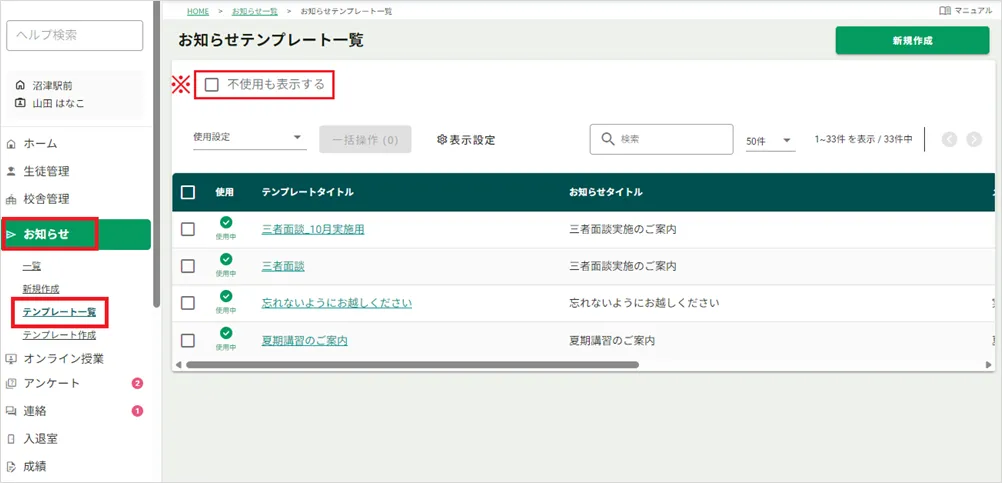Click the magnifier icon in search box
Image resolution: width=1002 pixels, height=483 pixels.
tap(608, 139)
